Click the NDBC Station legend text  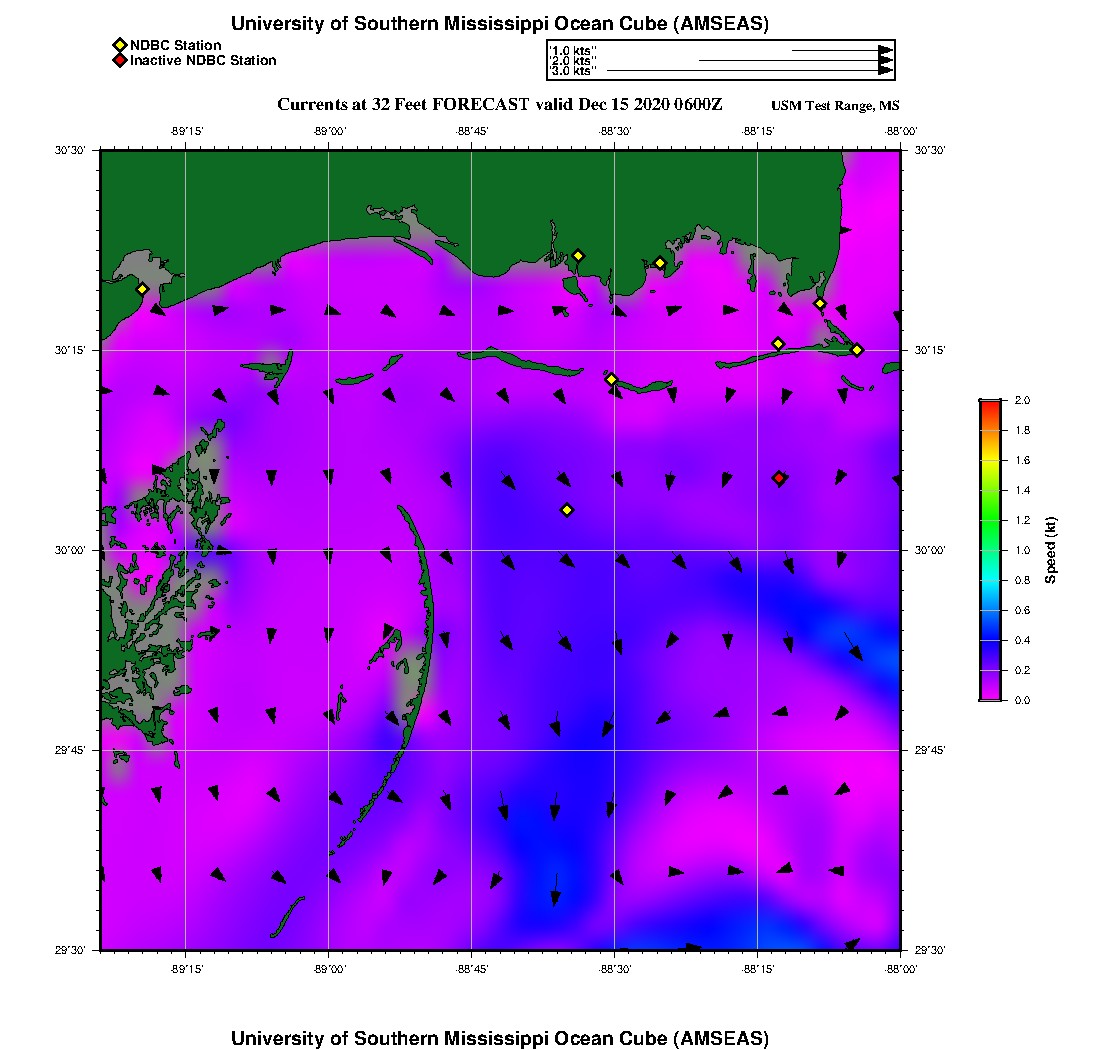[x=175, y=45]
